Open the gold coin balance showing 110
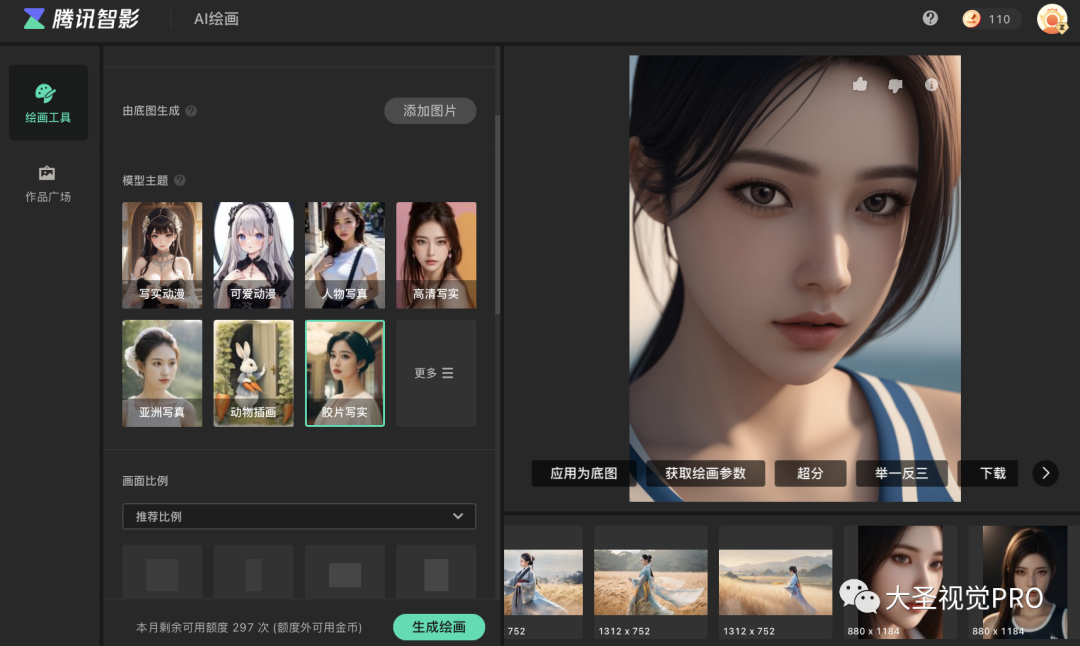Image resolution: width=1080 pixels, height=646 pixels. [x=989, y=18]
